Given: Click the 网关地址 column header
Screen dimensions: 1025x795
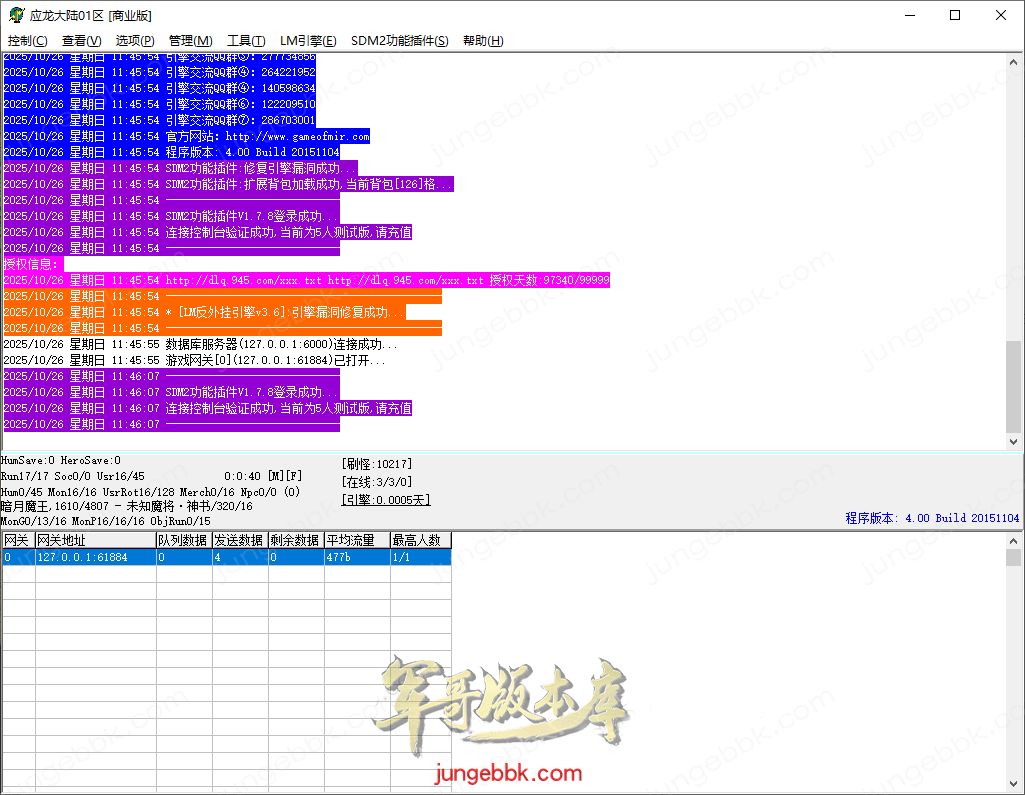Looking at the screenshot, I should click(94, 540).
